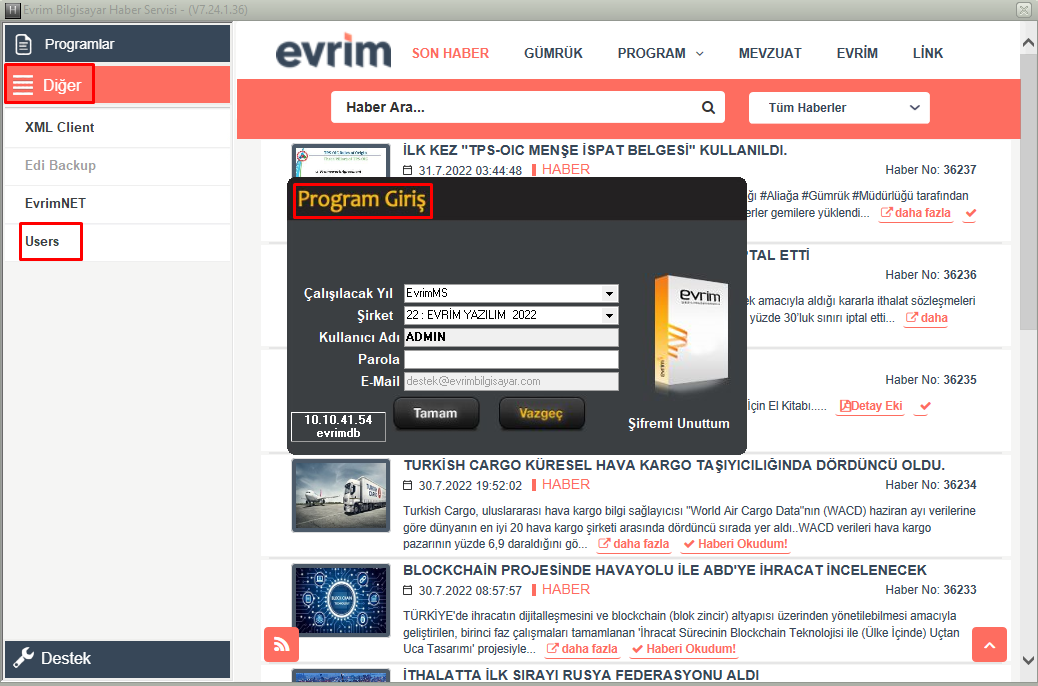
Task: Click the checkmark for news 36235
Action: (x=925, y=406)
